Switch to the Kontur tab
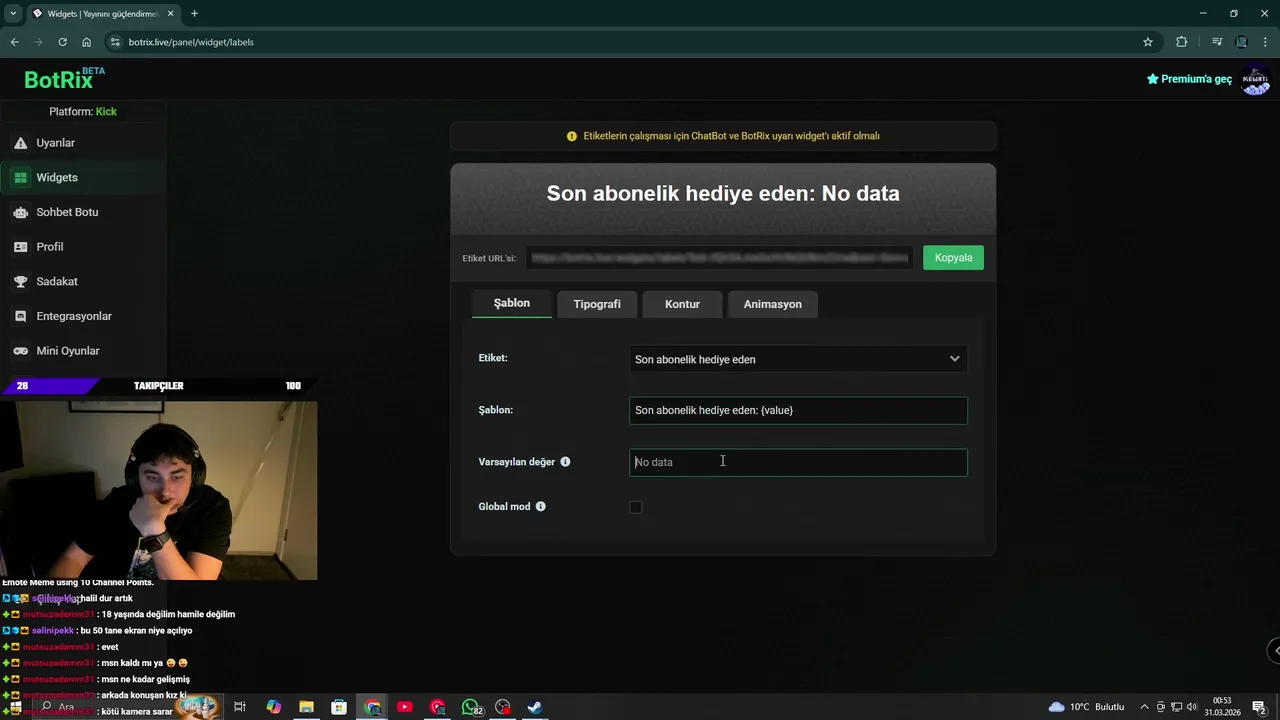The image size is (1280, 720). (682, 304)
